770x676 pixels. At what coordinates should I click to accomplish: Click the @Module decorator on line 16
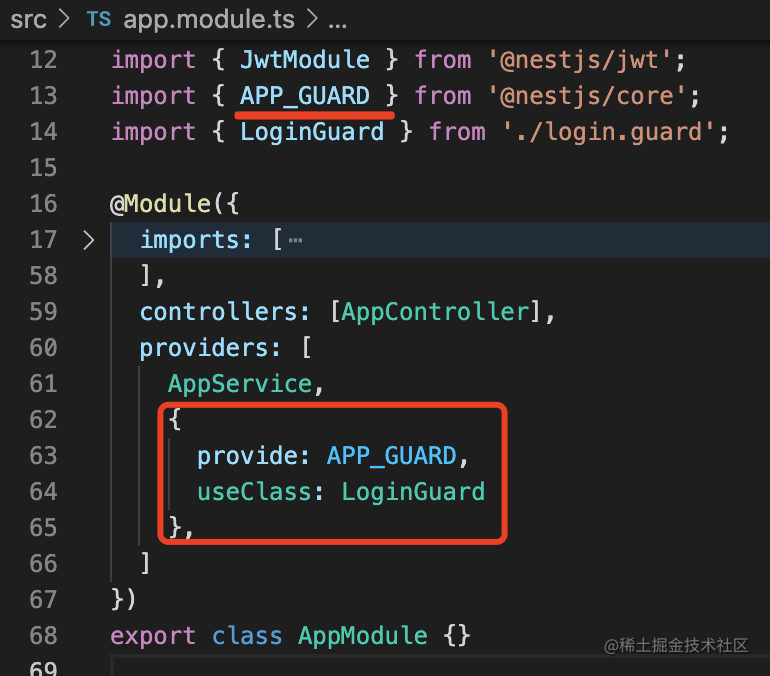pos(161,204)
